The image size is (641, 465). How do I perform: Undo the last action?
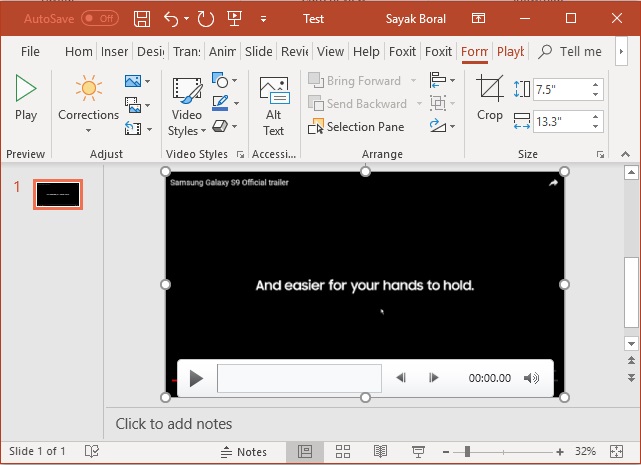[x=171, y=18]
